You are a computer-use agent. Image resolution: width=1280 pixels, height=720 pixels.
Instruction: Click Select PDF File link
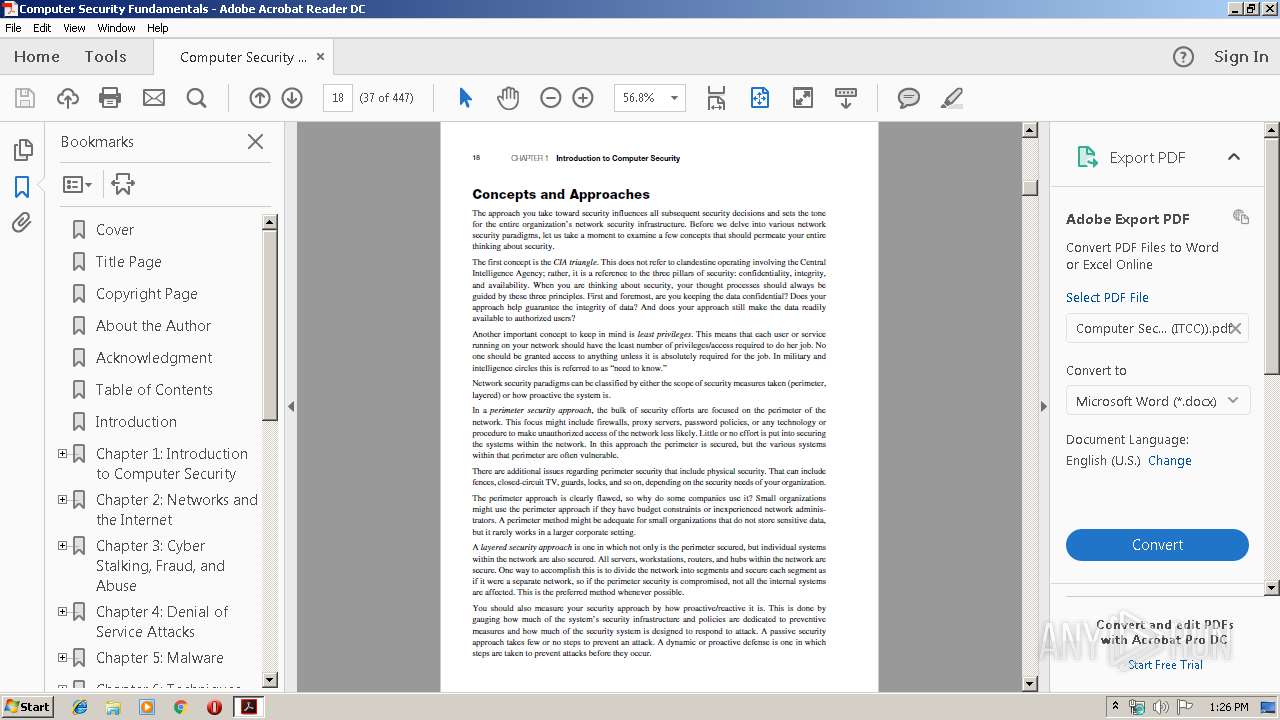[1107, 297]
